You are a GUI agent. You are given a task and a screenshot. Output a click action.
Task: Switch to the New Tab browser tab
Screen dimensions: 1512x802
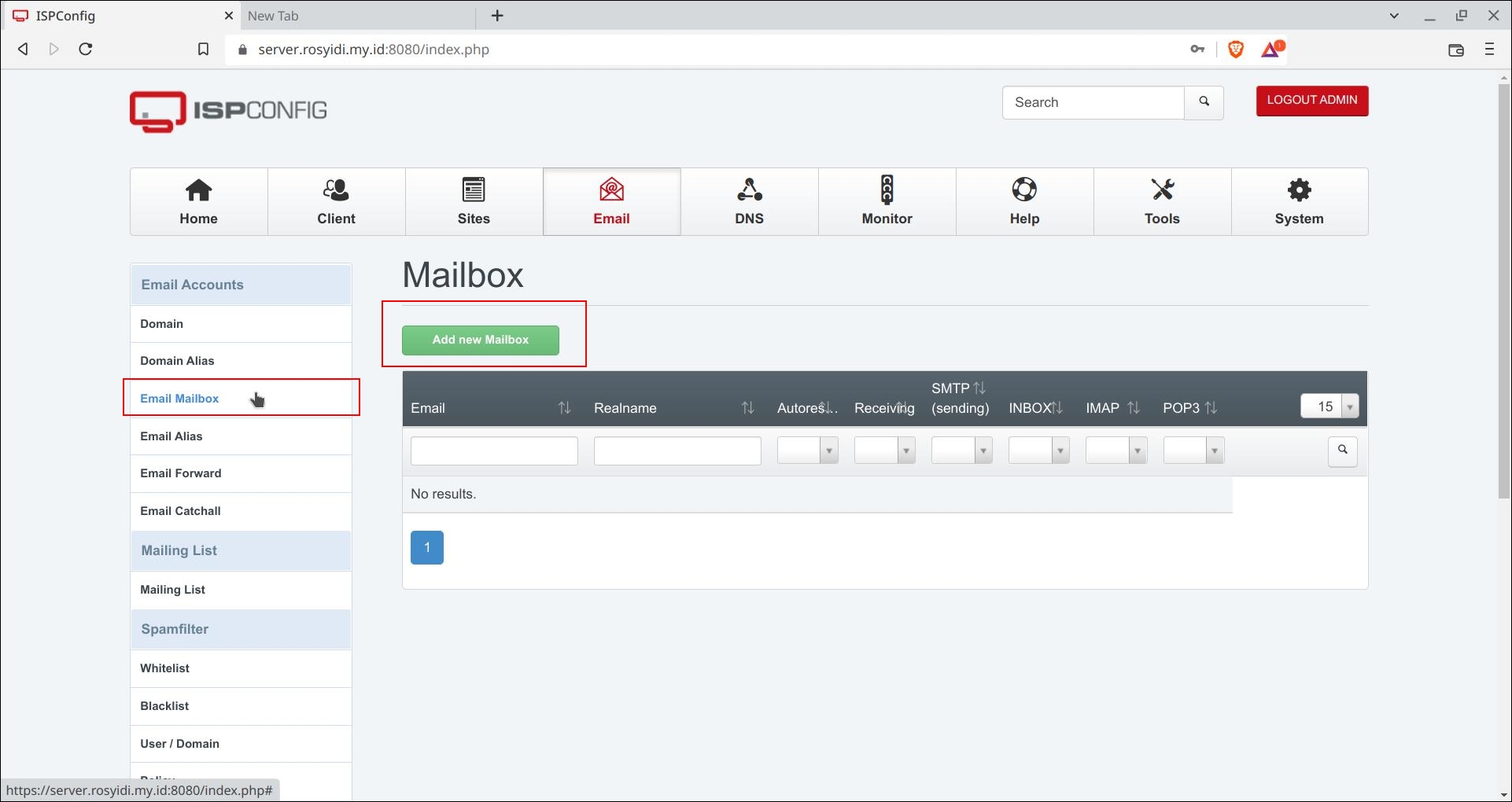point(358,16)
